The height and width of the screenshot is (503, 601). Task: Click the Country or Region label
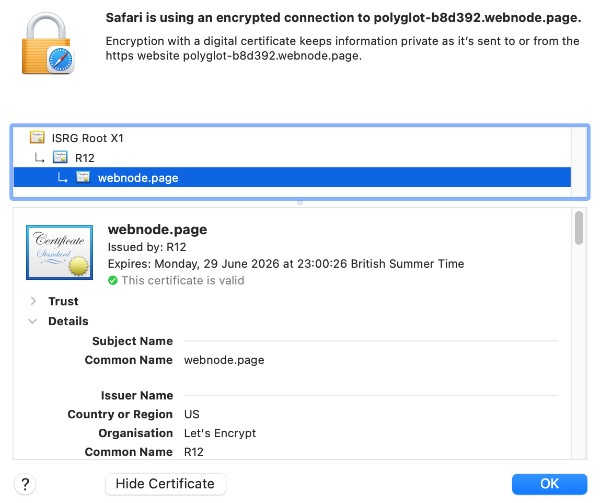(120, 414)
